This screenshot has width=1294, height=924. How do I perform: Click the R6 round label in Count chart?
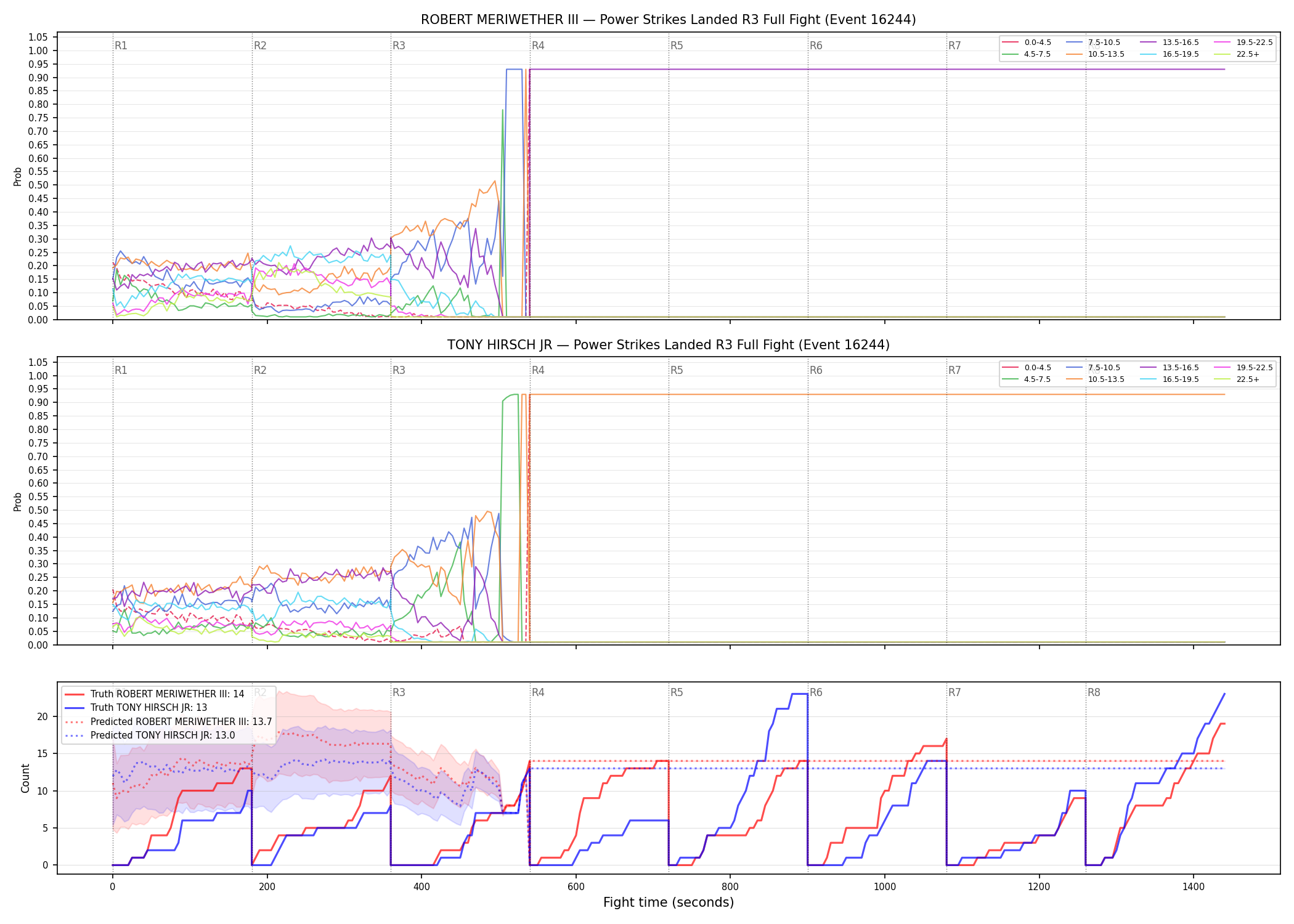tap(816, 692)
